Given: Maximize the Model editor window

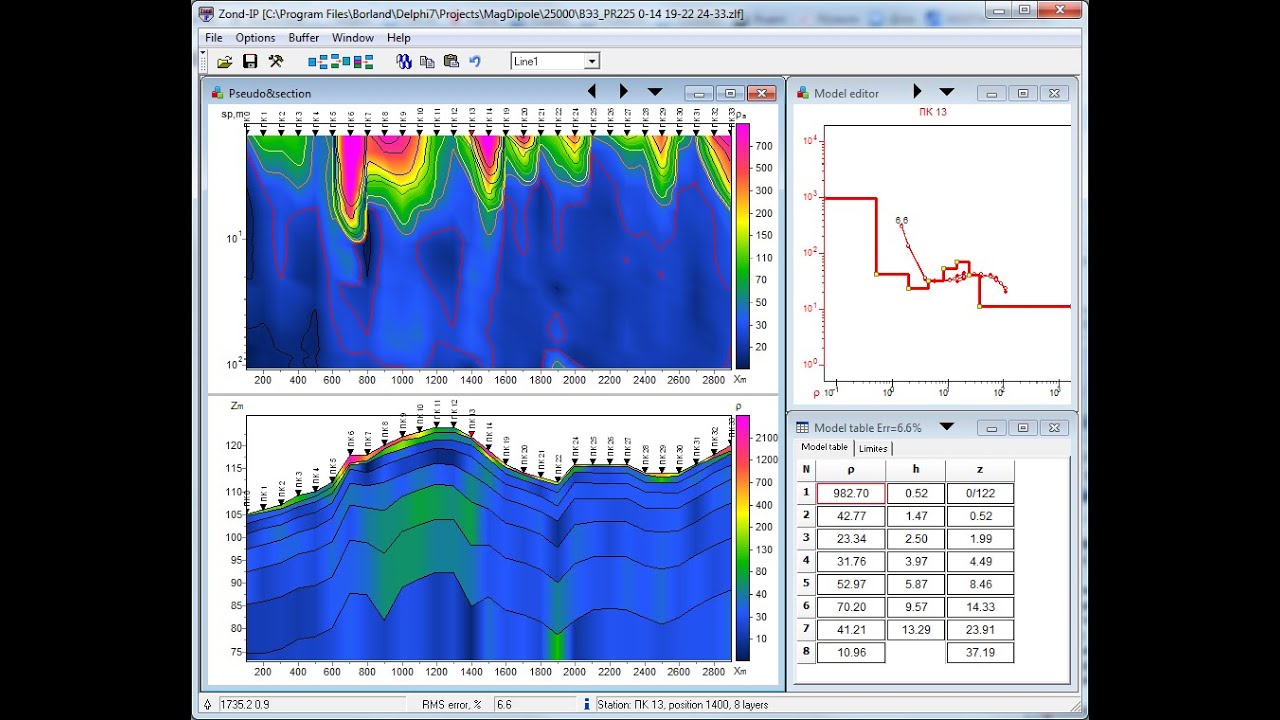Looking at the screenshot, I should (1023, 93).
